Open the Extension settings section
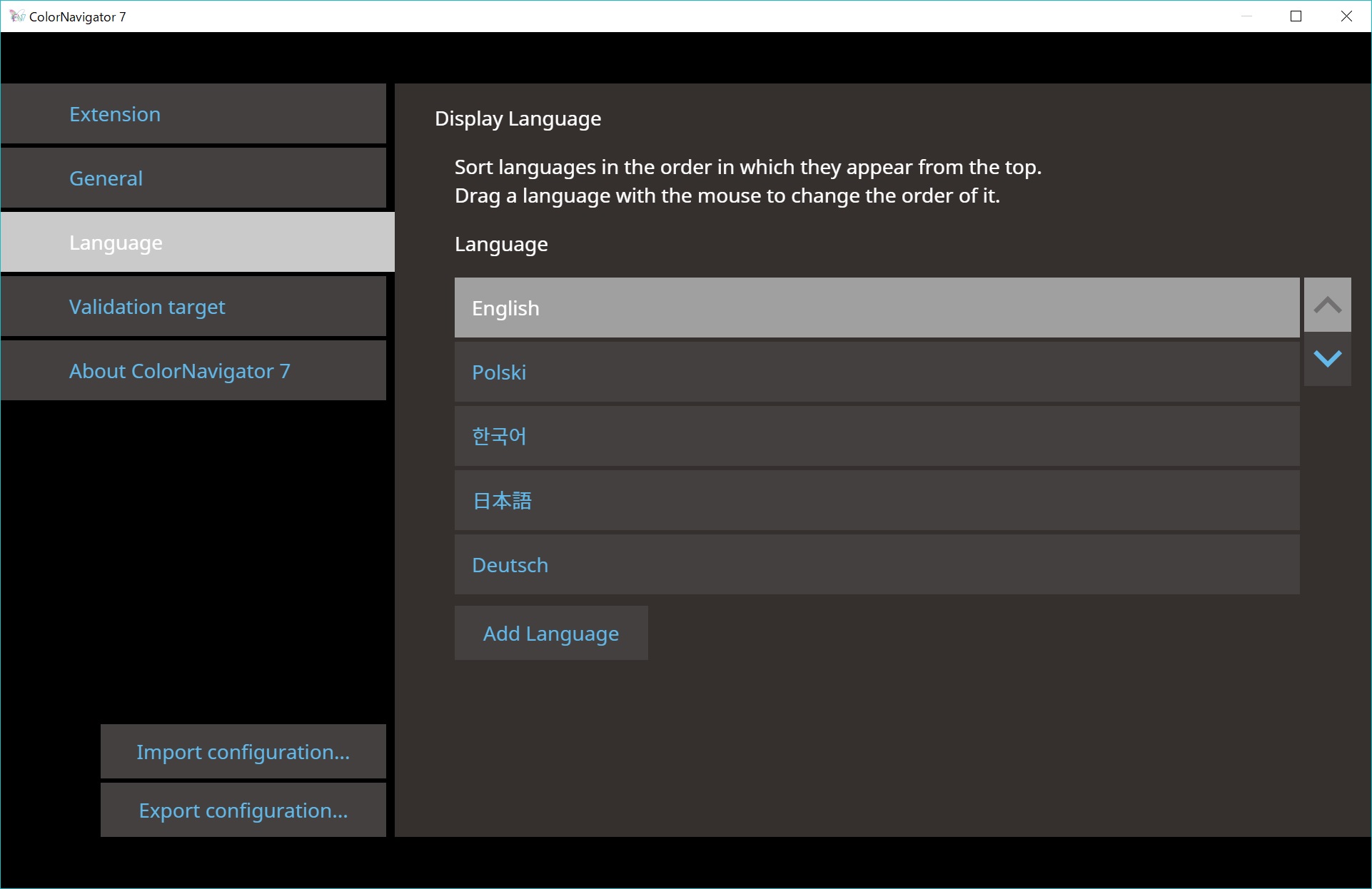Viewport: 1372px width, 889px height. (193, 114)
